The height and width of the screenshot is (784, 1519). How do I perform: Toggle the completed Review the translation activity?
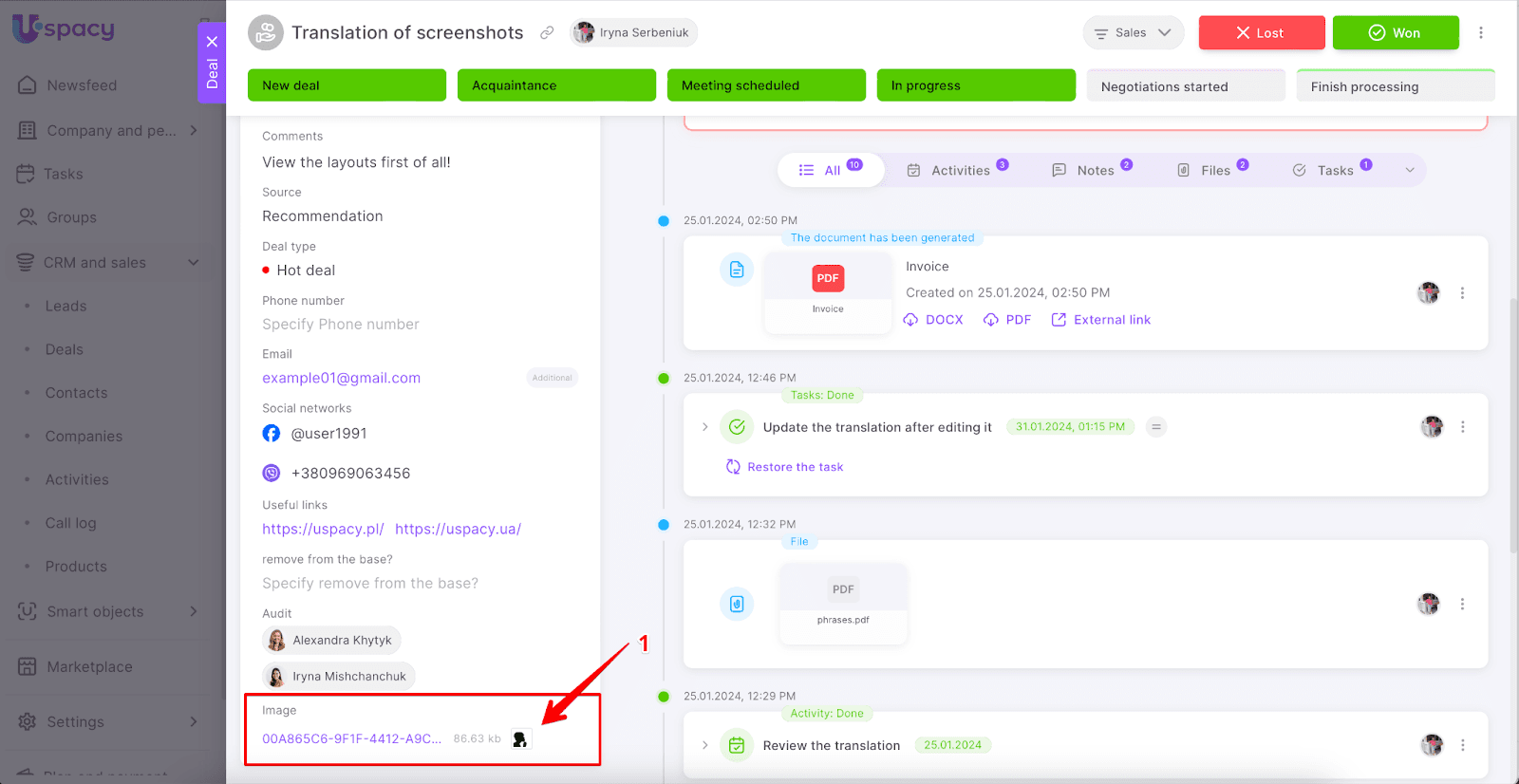coord(737,746)
